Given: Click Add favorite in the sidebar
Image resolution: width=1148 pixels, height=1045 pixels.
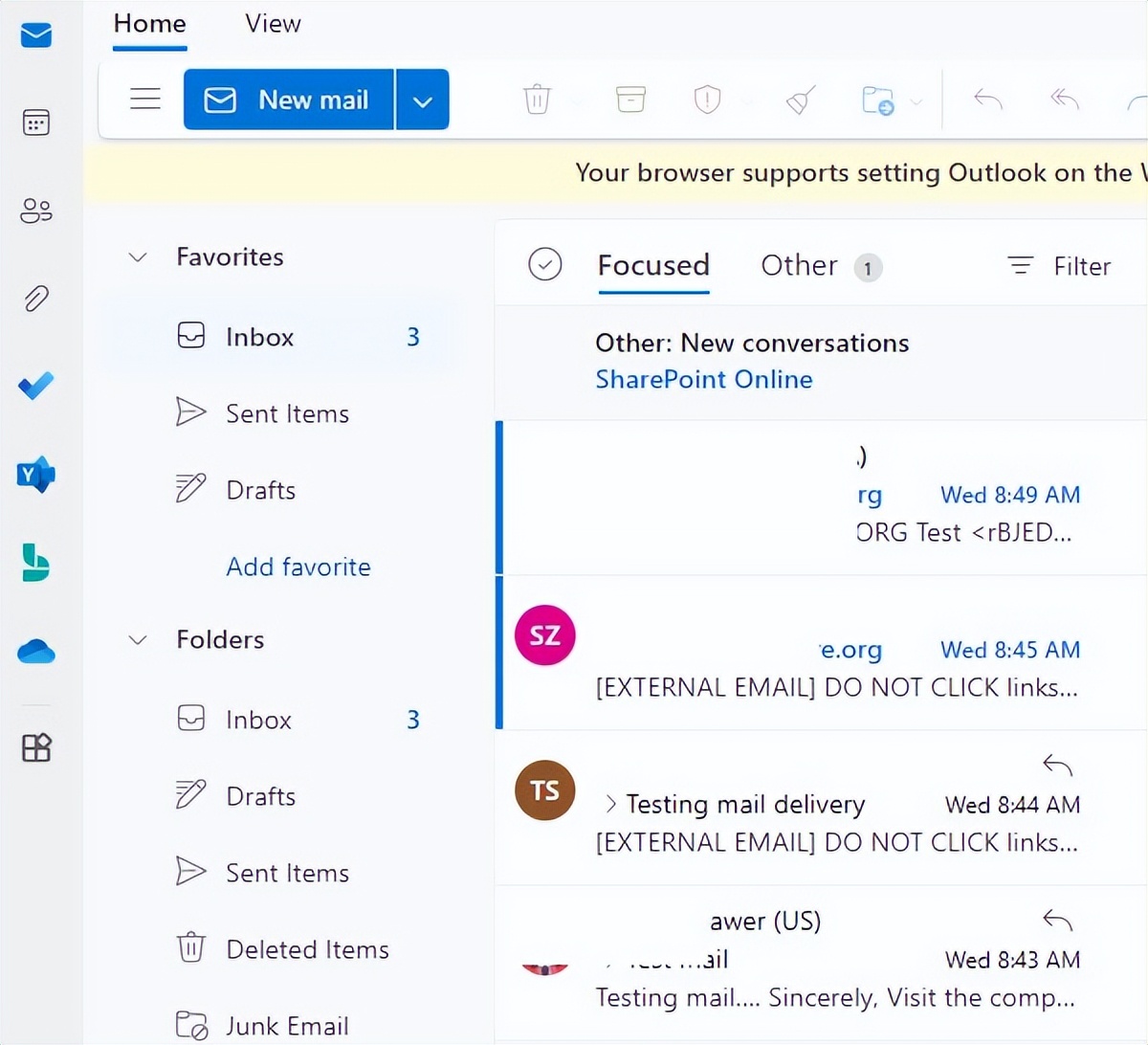Looking at the screenshot, I should (298, 567).
